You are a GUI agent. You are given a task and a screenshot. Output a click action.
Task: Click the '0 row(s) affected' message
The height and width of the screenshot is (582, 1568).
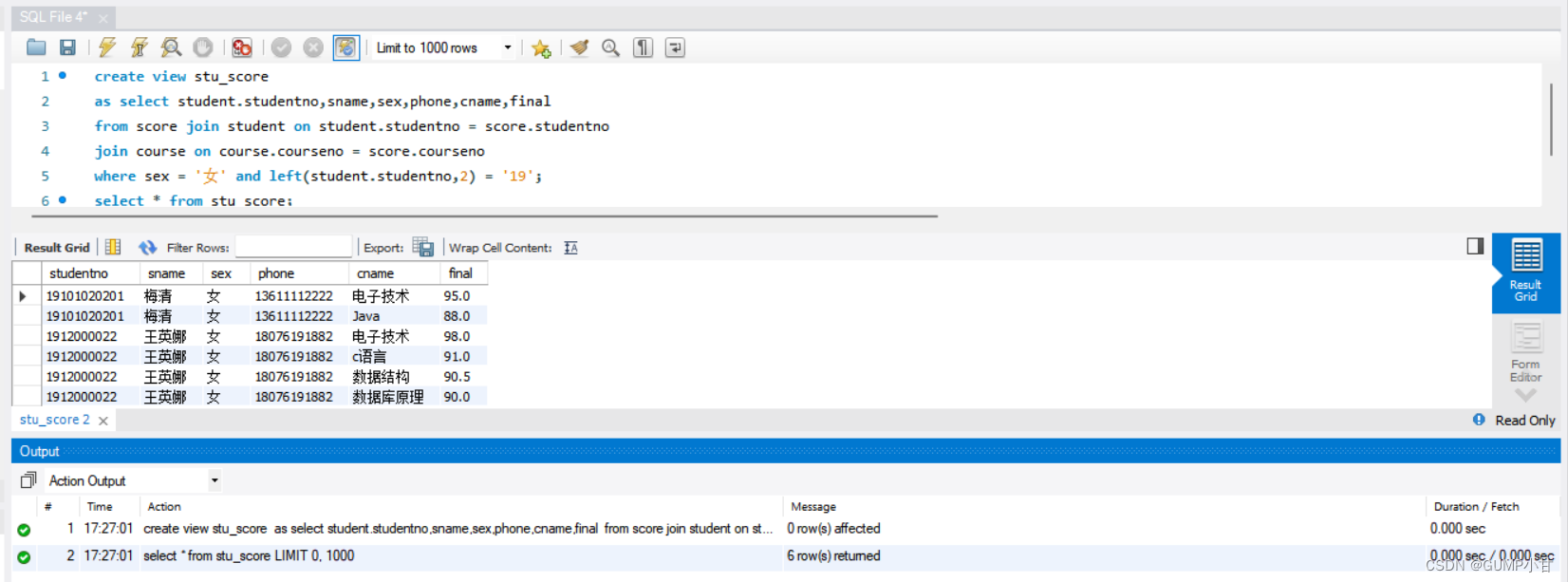tap(833, 529)
